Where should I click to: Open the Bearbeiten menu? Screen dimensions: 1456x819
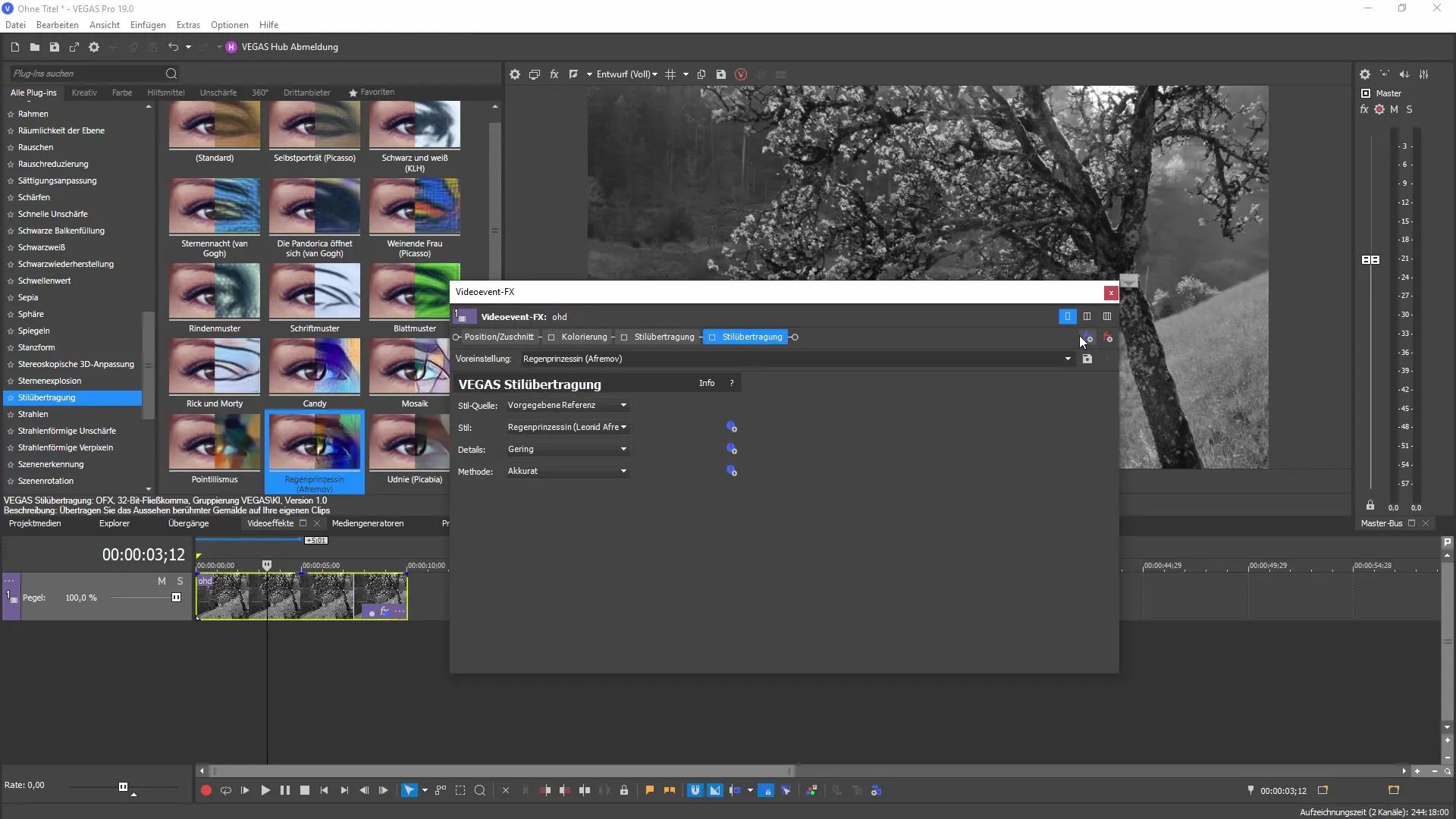[x=57, y=25]
